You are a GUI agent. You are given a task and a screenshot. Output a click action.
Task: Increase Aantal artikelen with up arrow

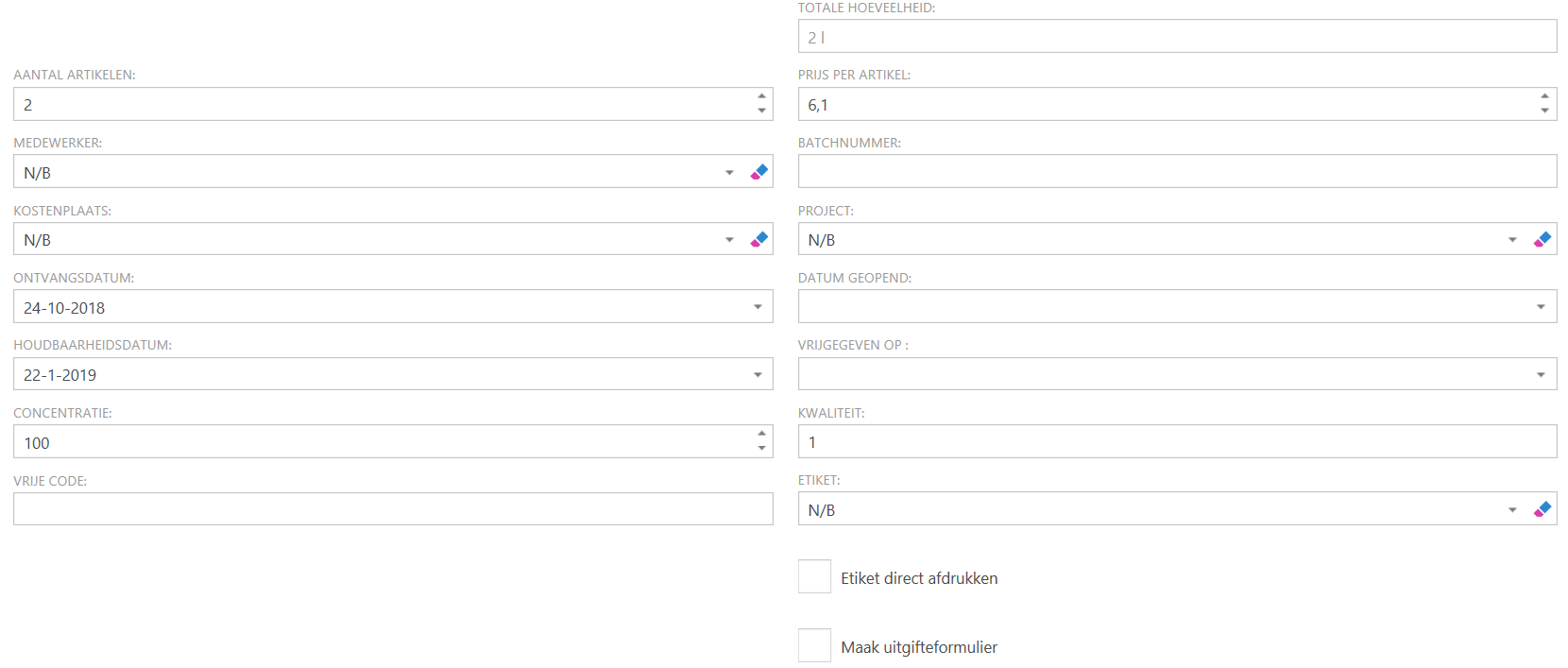click(x=761, y=96)
